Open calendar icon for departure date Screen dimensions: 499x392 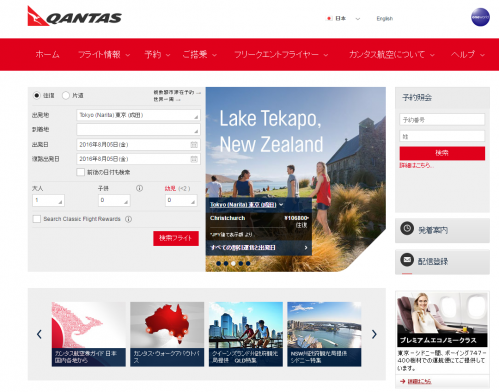pos(194,144)
